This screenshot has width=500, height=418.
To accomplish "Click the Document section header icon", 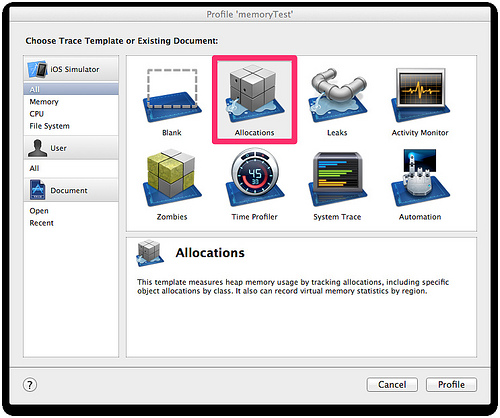I will coord(38,190).
